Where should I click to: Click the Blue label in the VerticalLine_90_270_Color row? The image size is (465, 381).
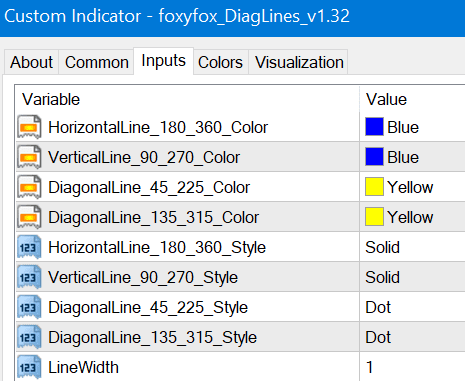click(403, 157)
